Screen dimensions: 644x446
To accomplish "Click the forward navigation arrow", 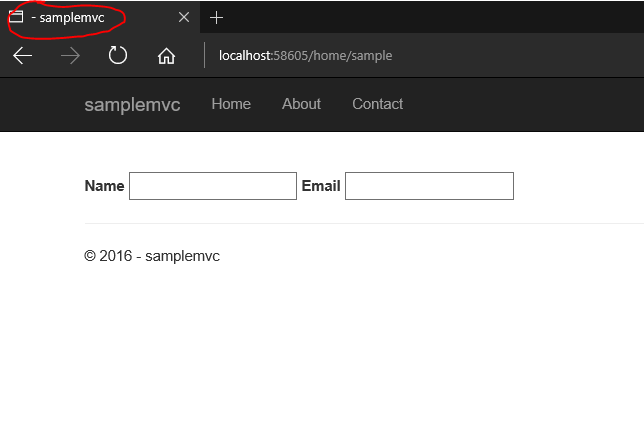I will click(x=70, y=56).
